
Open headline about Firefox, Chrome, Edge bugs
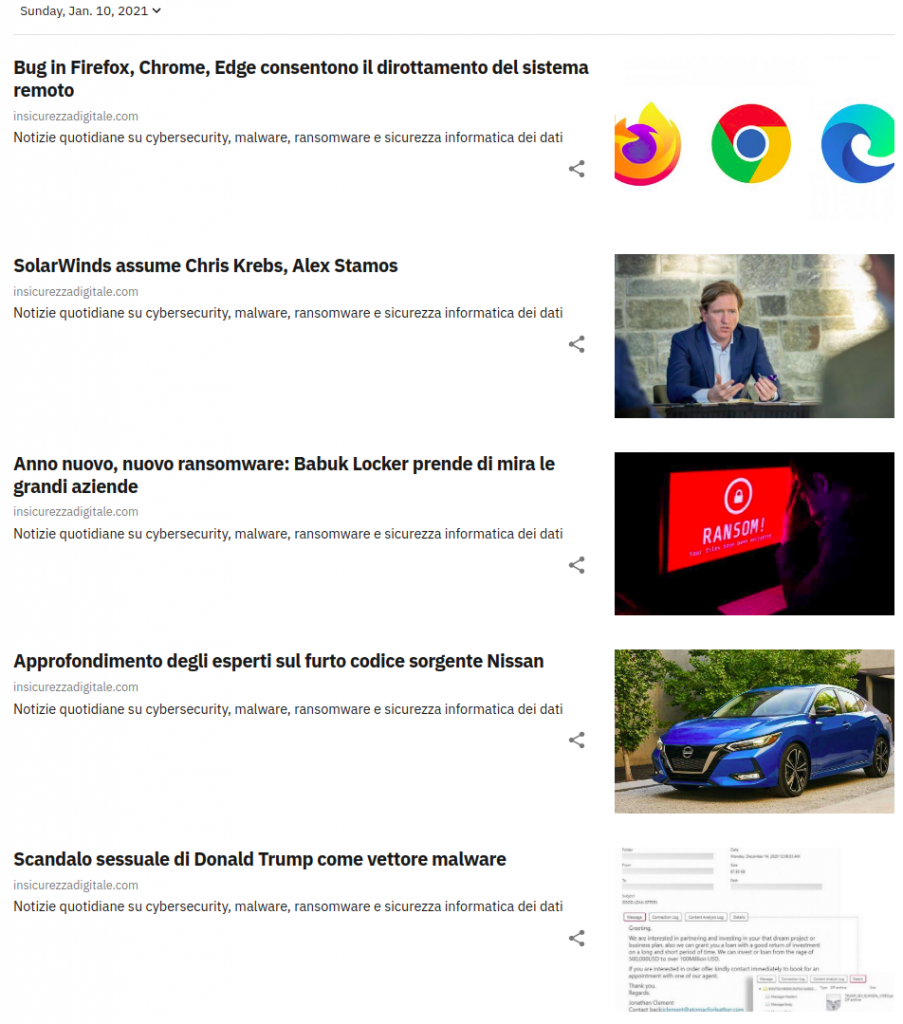[301, 78]
